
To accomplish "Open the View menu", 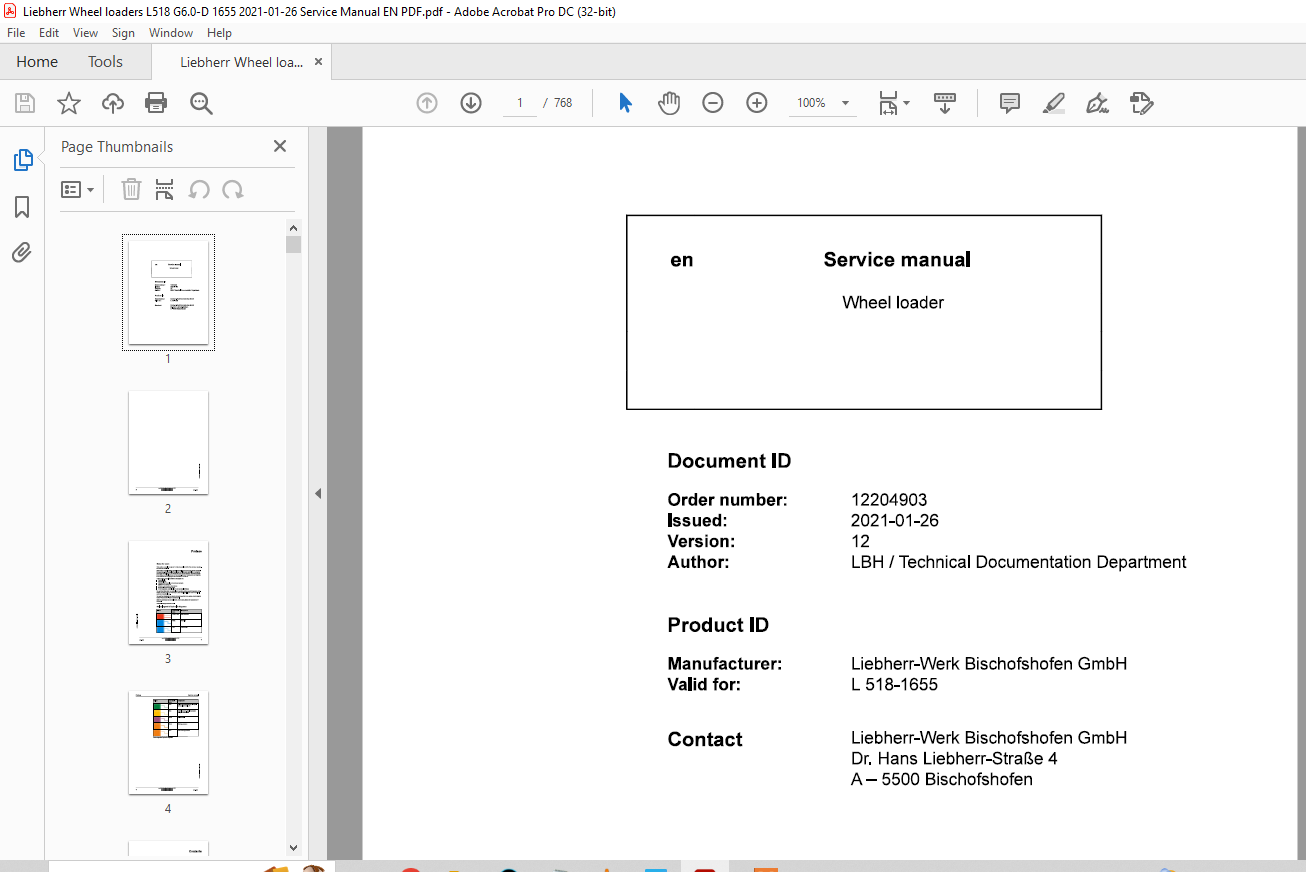I will pyautogui.click(x=86, y=33).
